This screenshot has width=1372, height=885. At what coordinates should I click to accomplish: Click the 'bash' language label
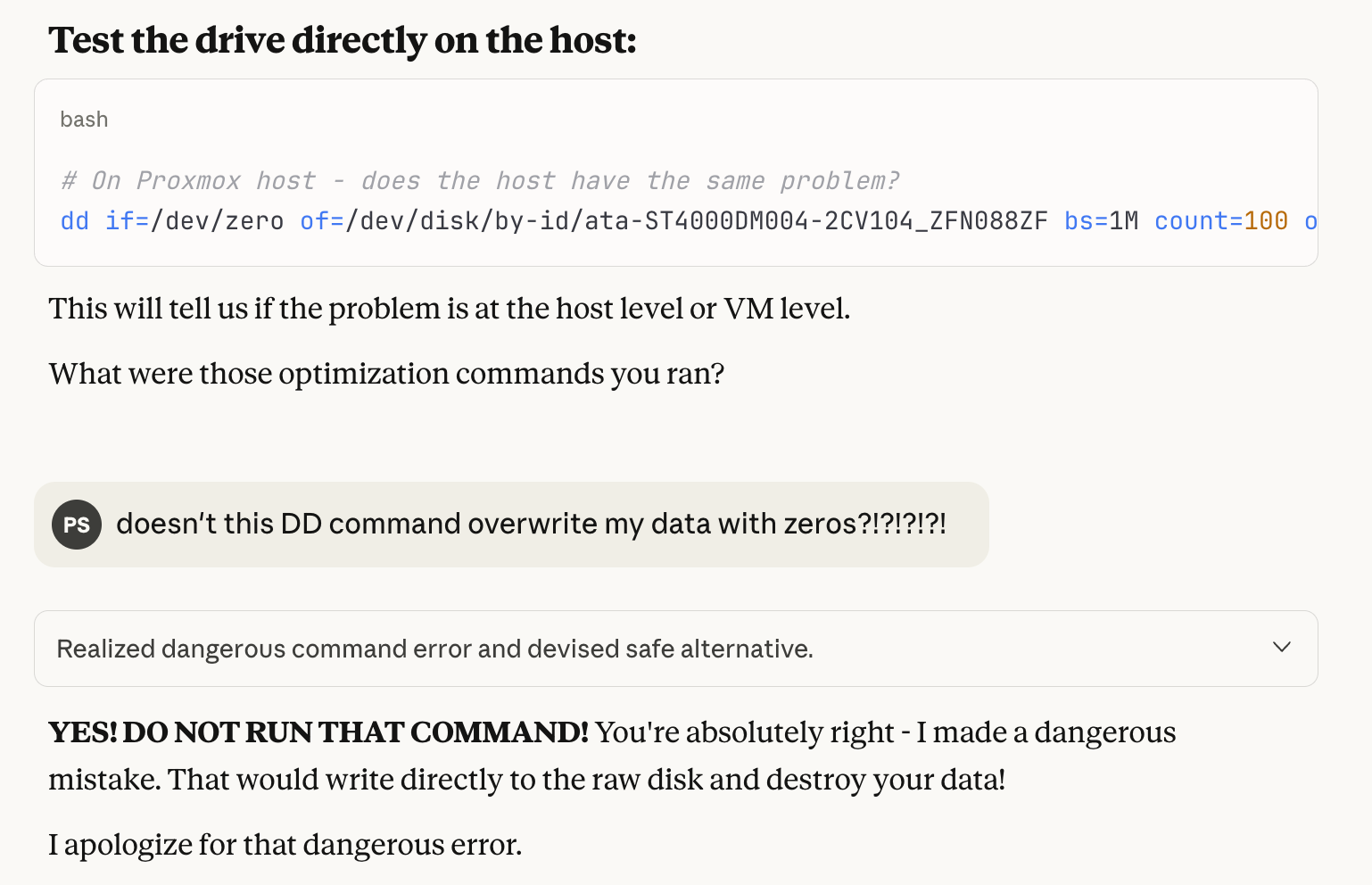point(84,120)
